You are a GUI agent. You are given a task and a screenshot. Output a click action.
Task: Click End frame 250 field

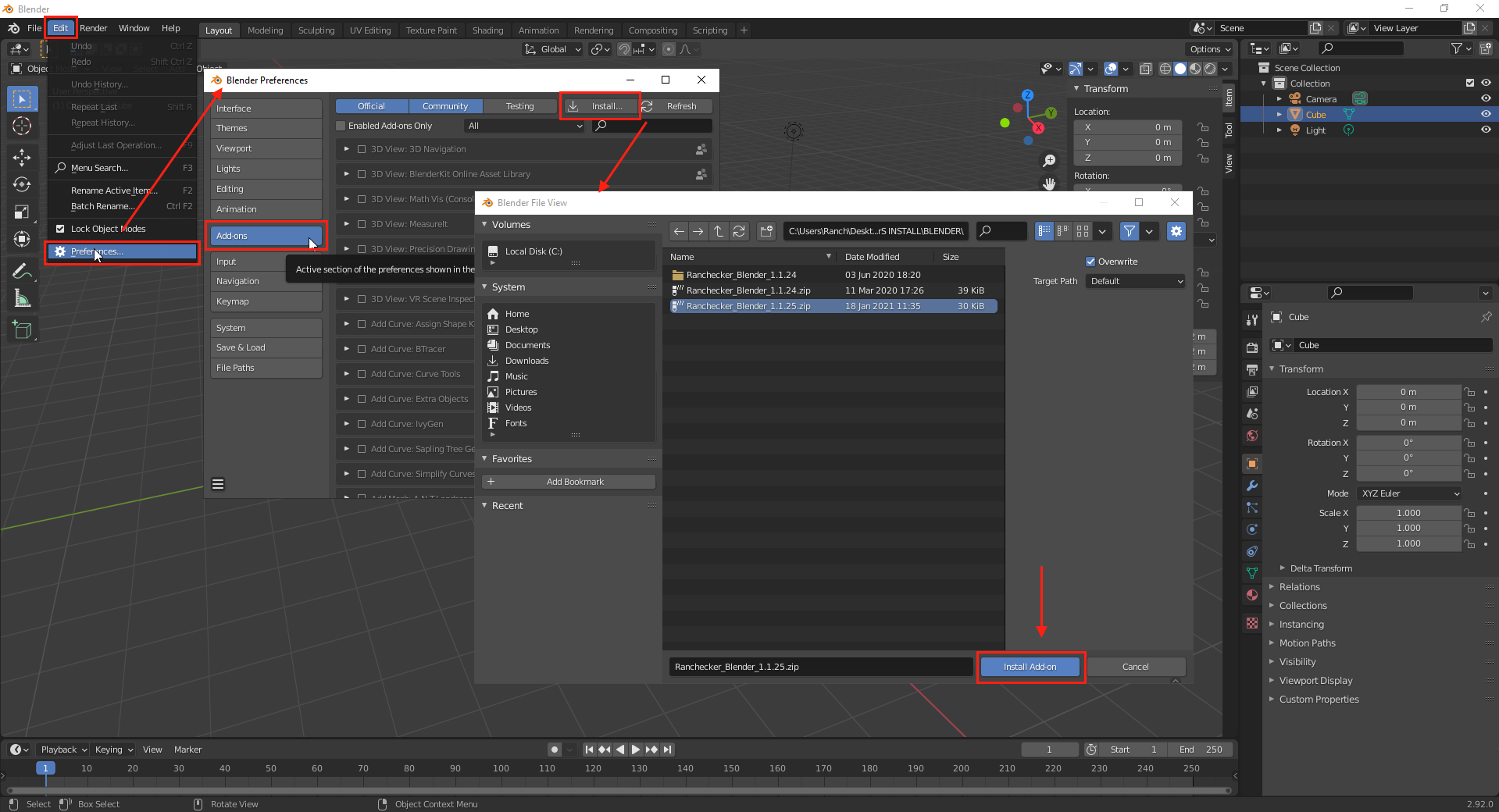coord(1201,750)
